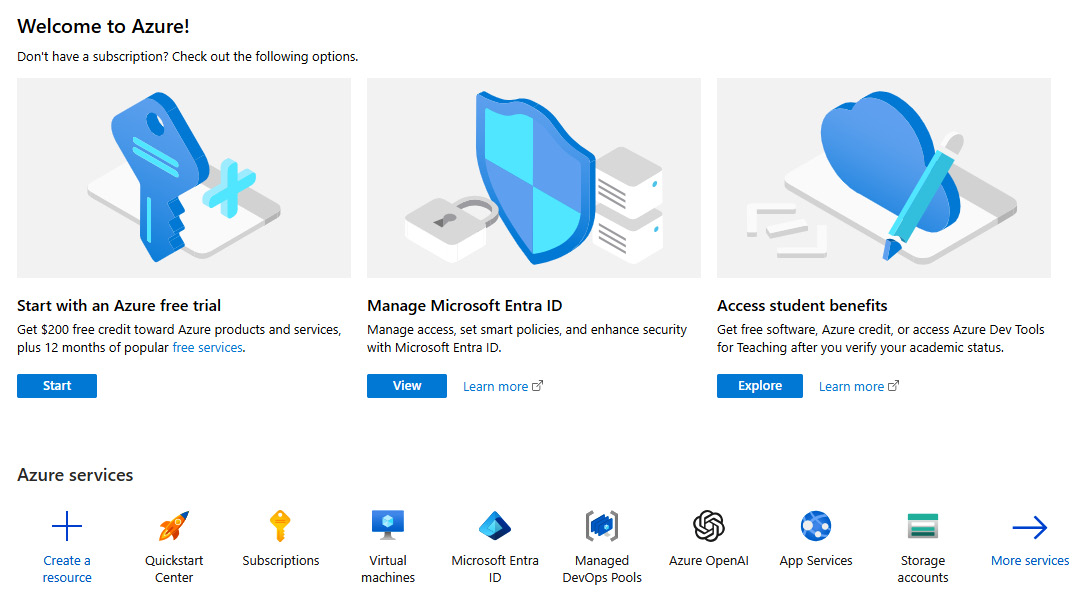Open the Quickstart Center
Screen dimensions: 1081x592
173,525
